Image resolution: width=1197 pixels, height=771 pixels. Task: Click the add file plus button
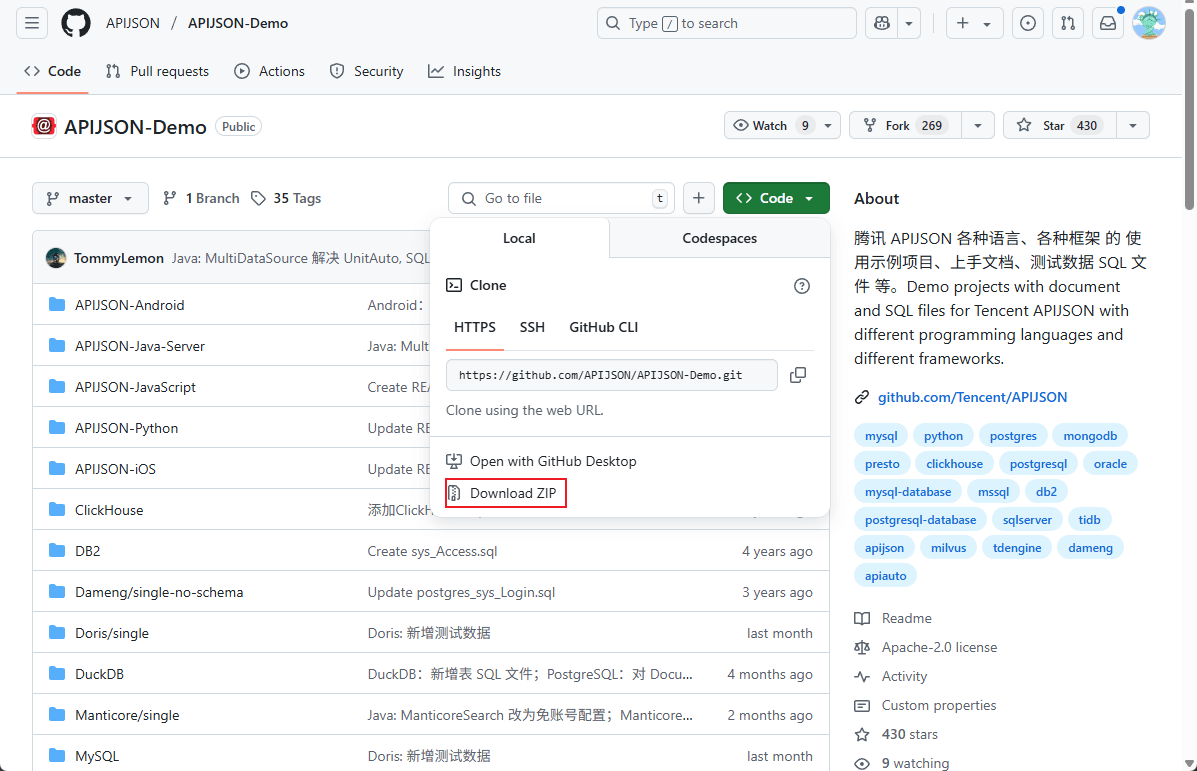699,198
